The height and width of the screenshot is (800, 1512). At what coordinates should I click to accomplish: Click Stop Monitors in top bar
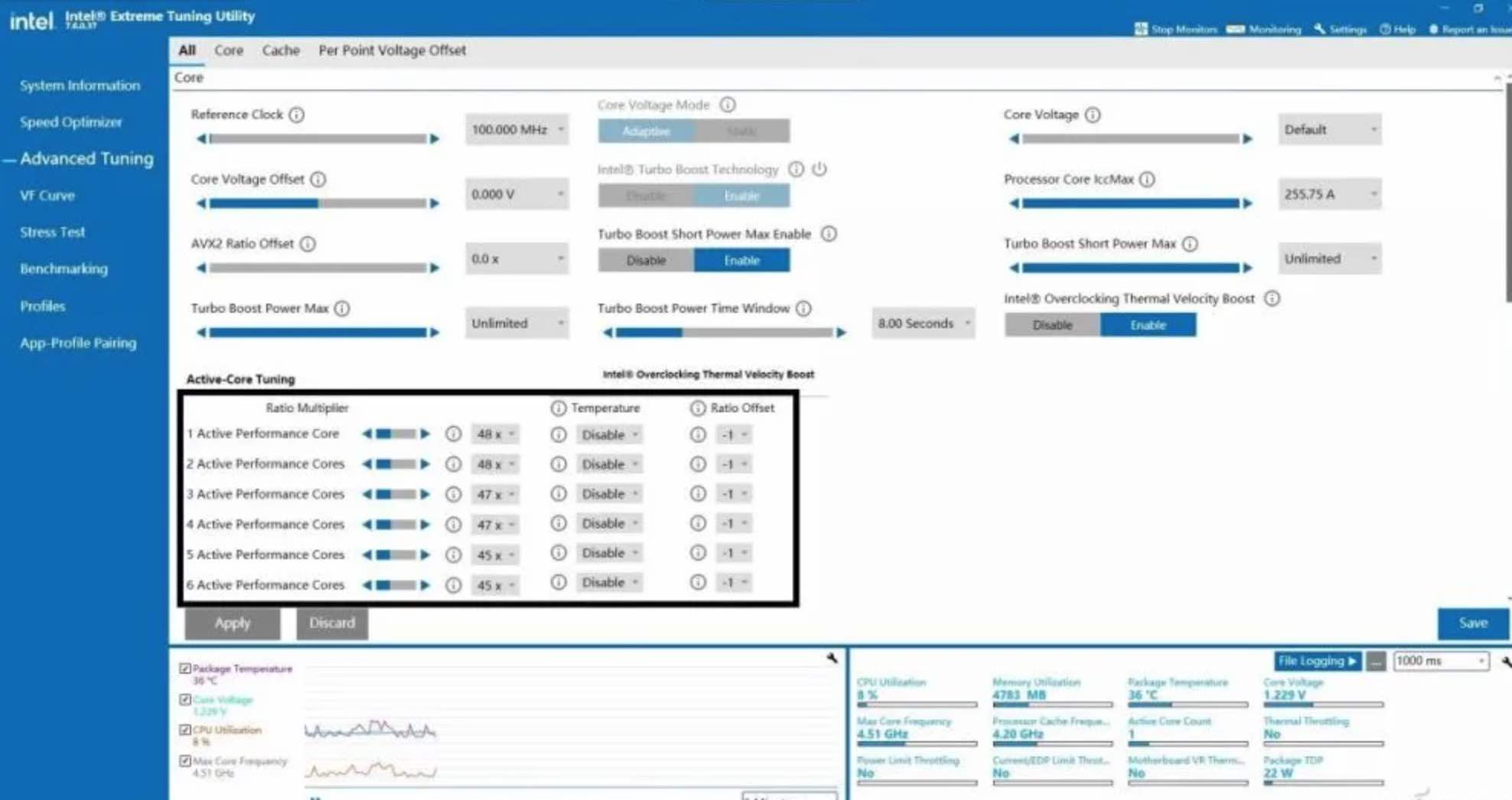pyautogui.click(x=1176, y=29)
